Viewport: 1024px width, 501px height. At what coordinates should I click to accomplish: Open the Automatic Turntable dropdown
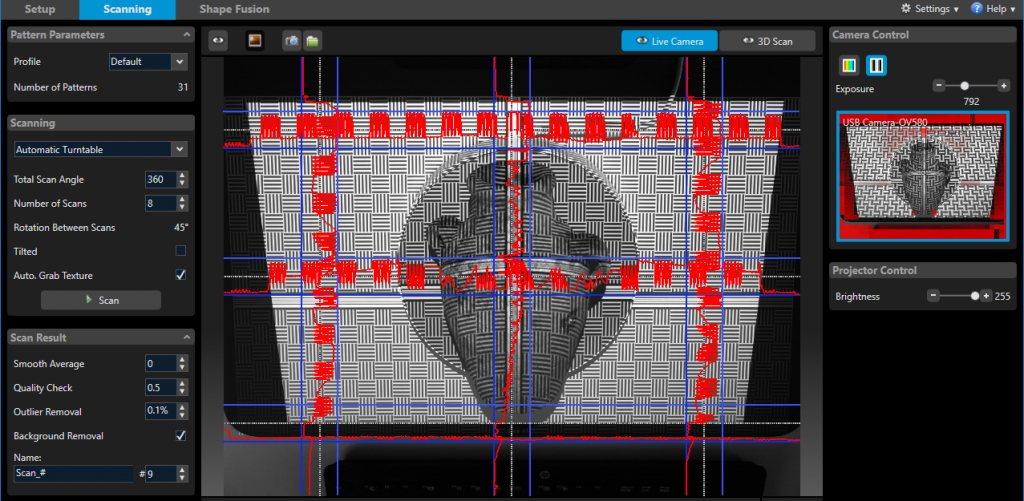point(101,150)
